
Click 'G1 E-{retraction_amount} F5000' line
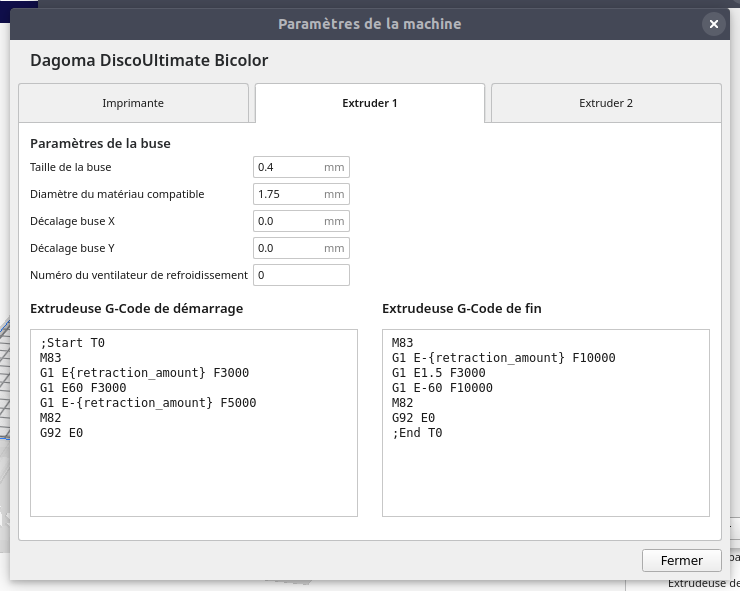tap(148, 403)
